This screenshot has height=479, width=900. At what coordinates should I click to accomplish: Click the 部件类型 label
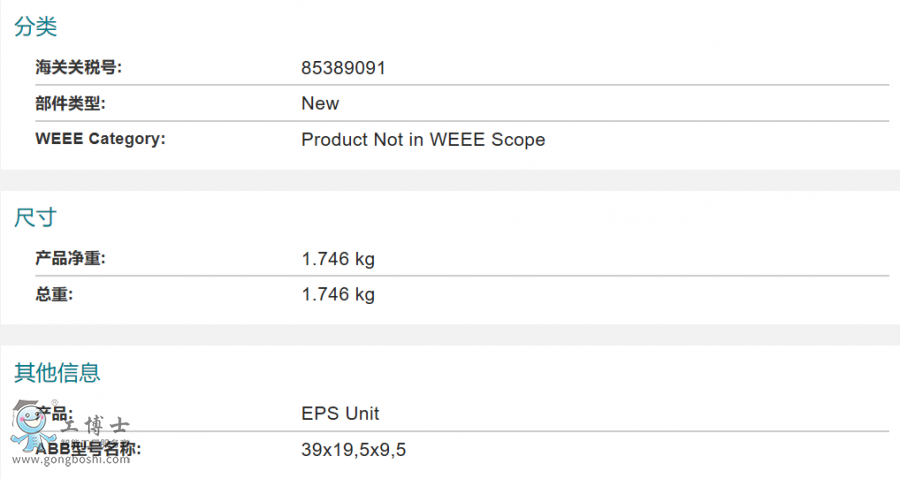pyautogui.click(x=70, y=103)
